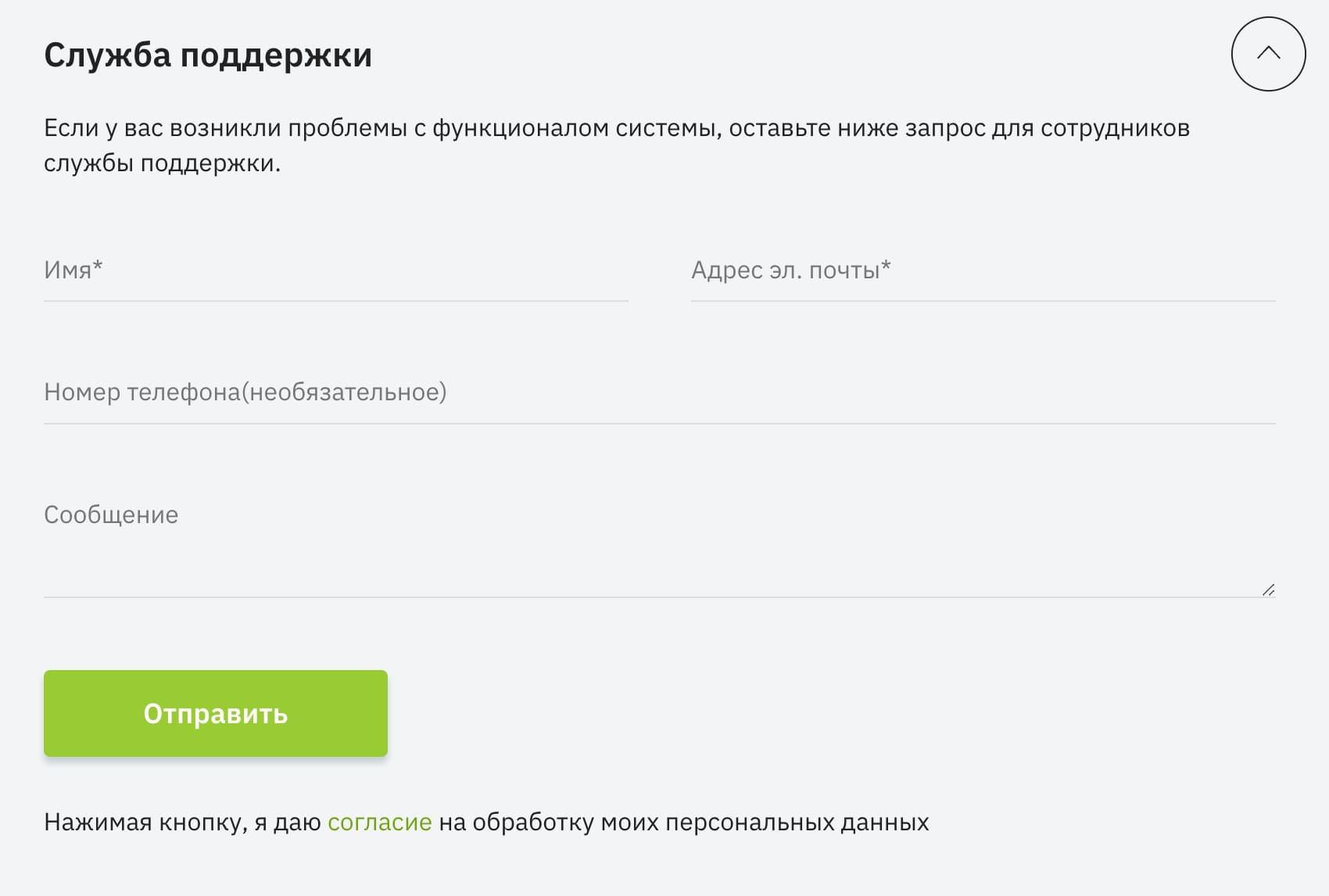Open the согласие link
The image size is (1329, 896).
(x=379, y=823)
